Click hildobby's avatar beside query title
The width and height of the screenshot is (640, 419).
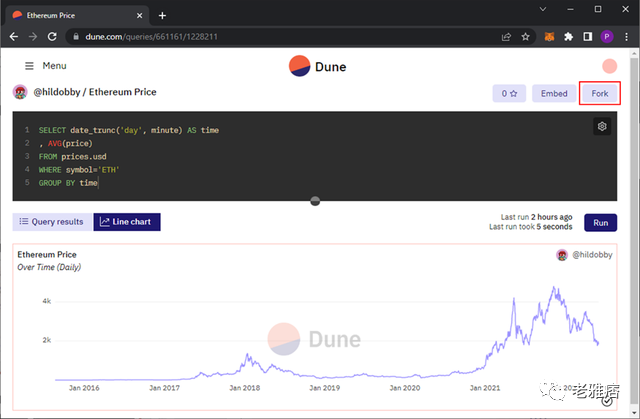coord(19,92)
